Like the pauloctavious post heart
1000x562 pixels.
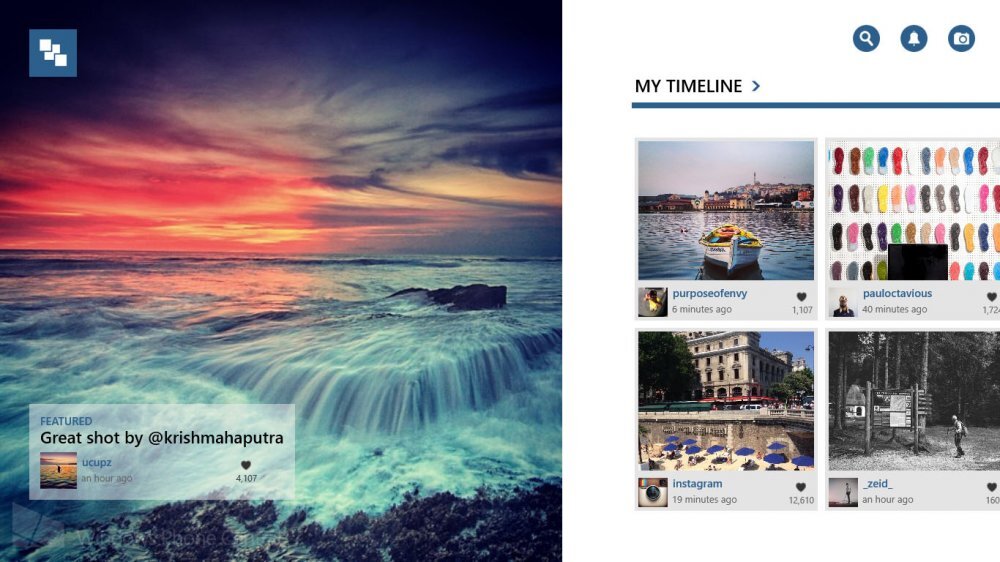pyautogui.click(x=992, y=297)
